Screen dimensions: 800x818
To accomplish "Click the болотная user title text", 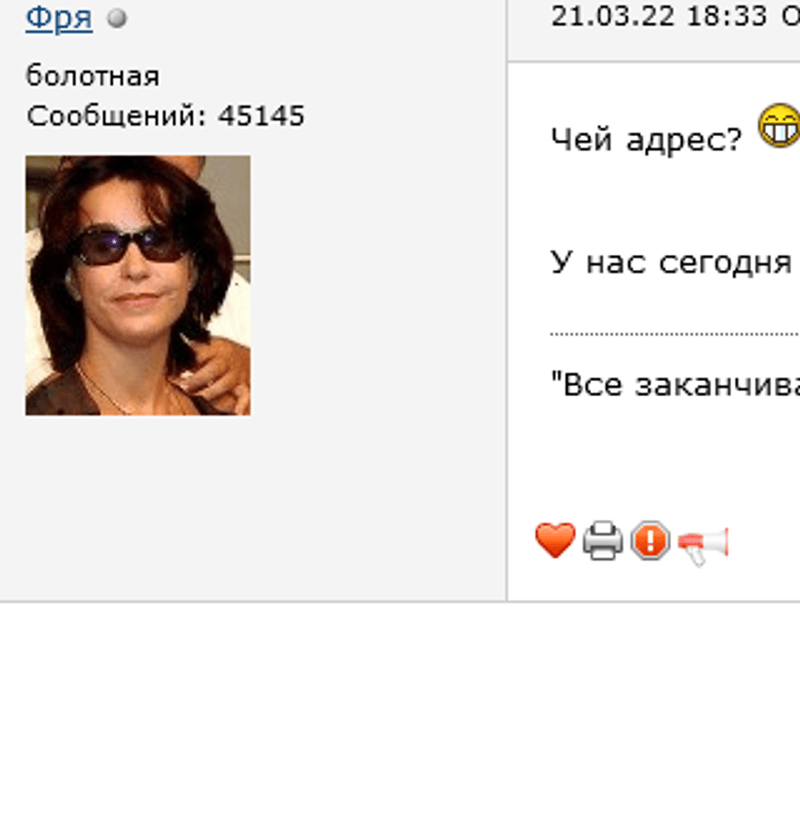I will (x=92, y=76).
